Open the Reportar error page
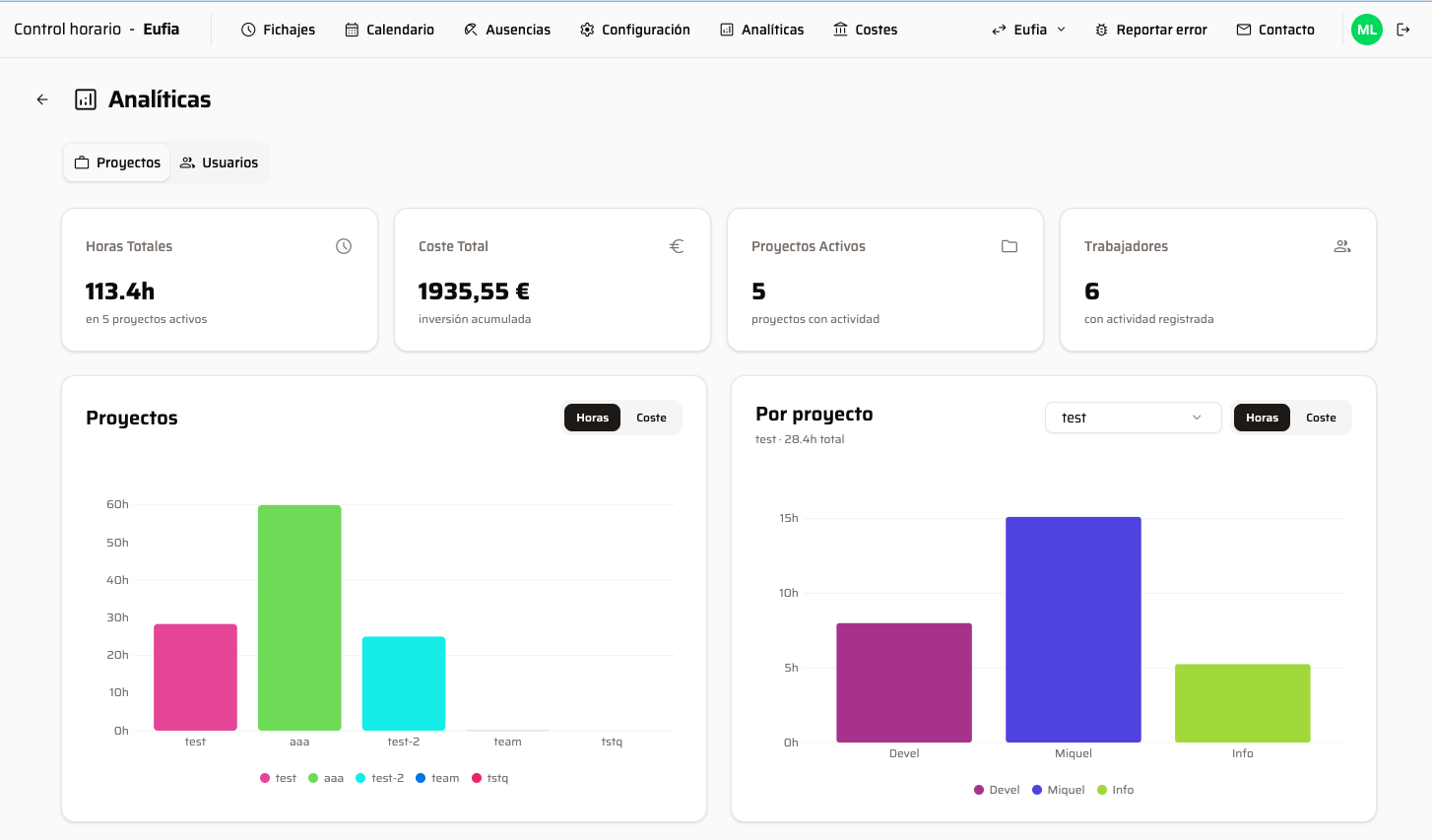The image size is (1432, 840). 1150,30
